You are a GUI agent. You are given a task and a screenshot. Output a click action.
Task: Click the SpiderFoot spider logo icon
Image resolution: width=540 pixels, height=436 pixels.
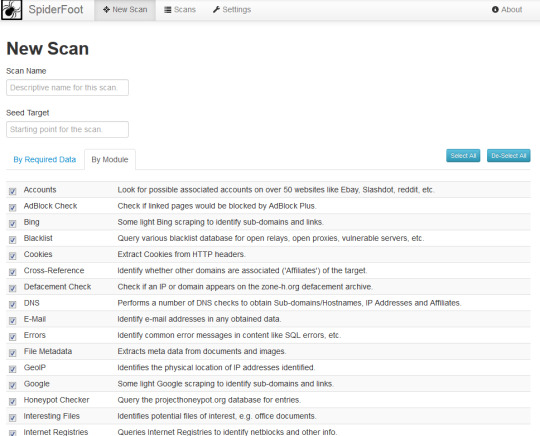click(x=11, y=10)
